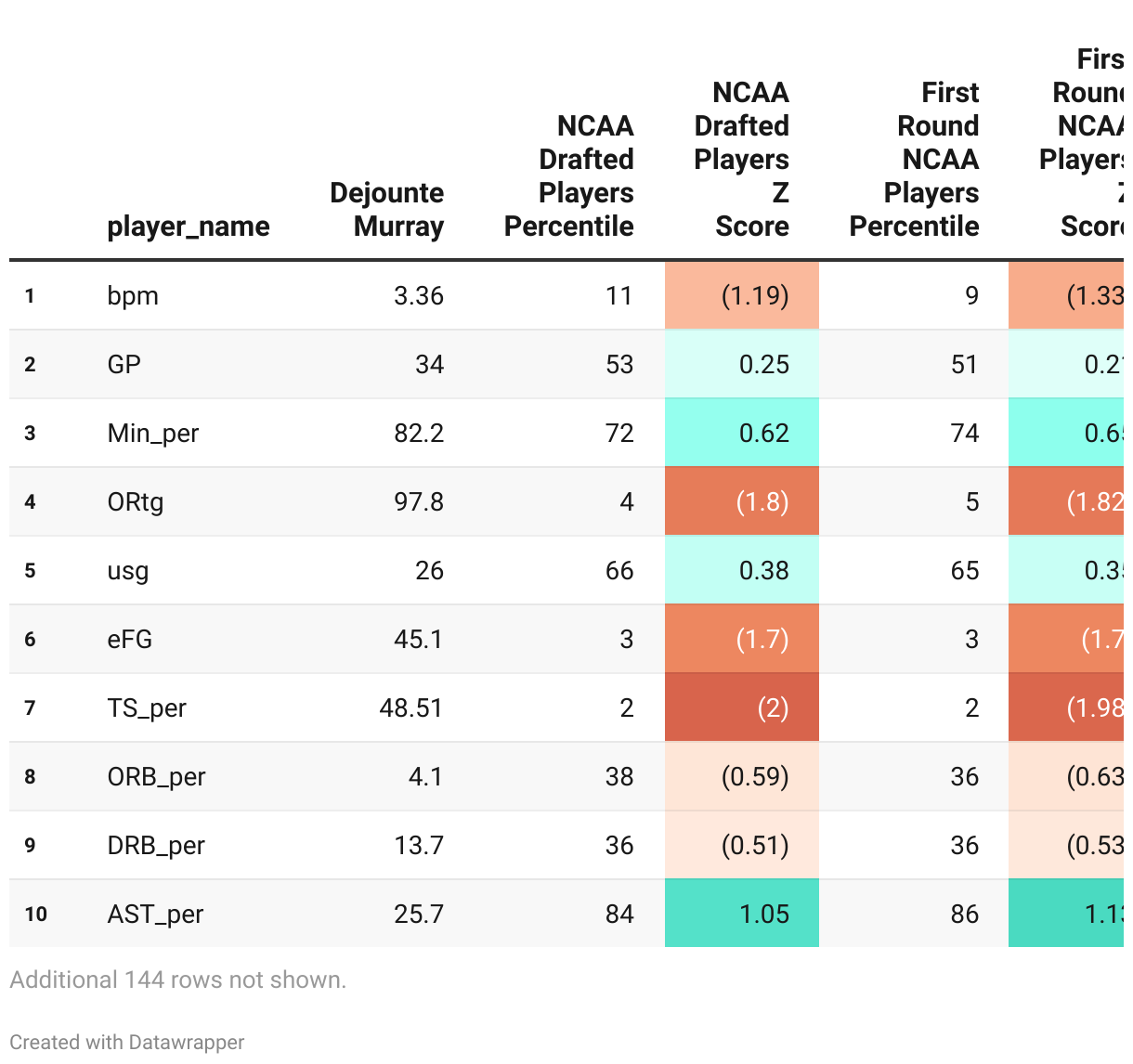Click the dark red (2) Z-score cell
Viewport: 1133px width, 1064px height.
[x=742, y=708]
